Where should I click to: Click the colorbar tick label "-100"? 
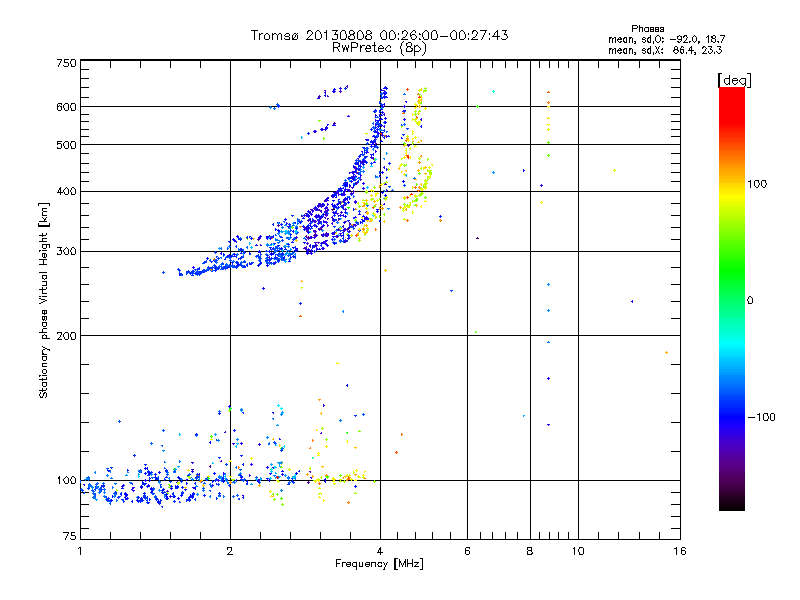tap(762, 417)
